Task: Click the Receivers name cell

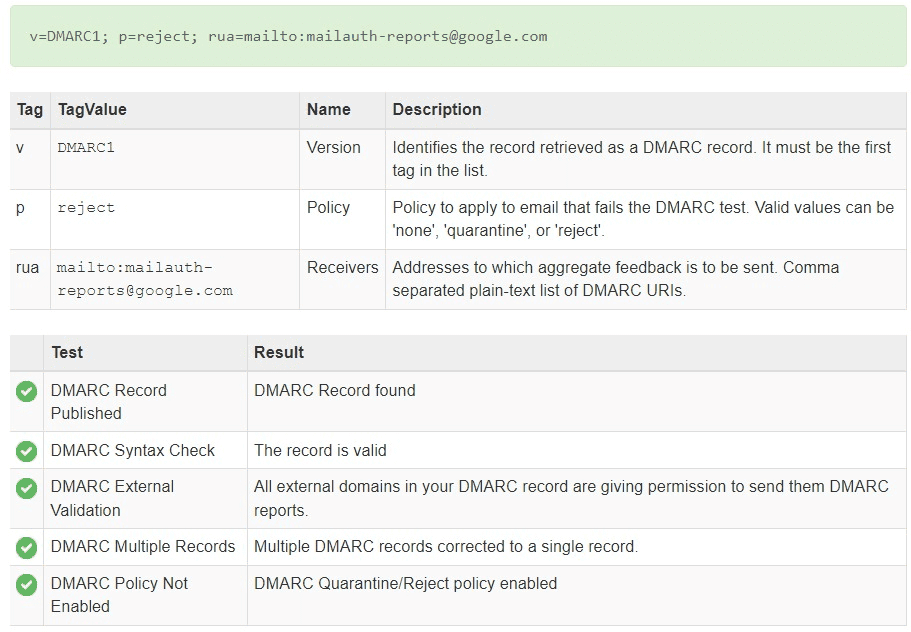Action: coord(342,268)
